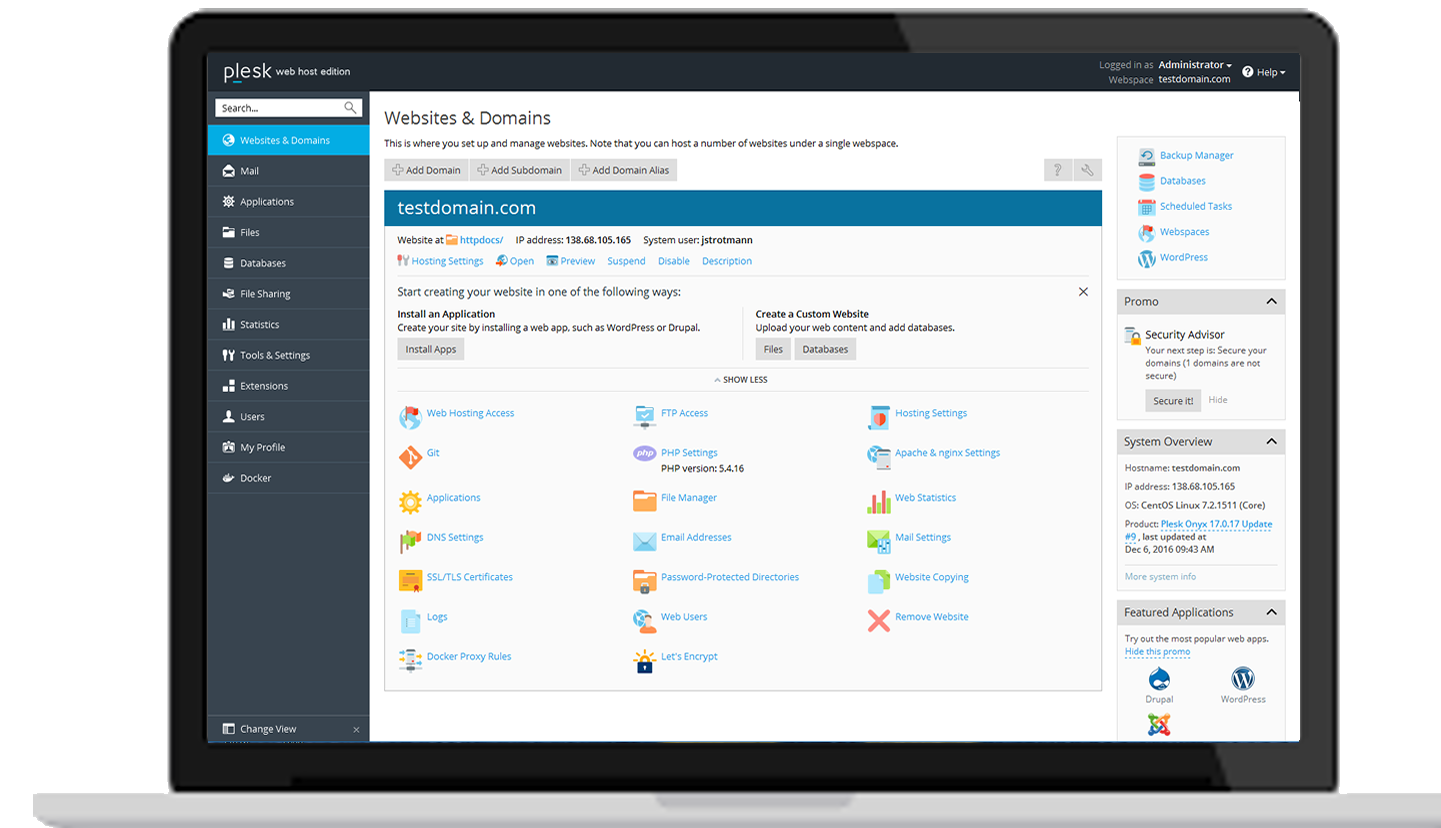Click Change View at sidebar bottom
Screen dimensions: 1441x828
[268, 729]
